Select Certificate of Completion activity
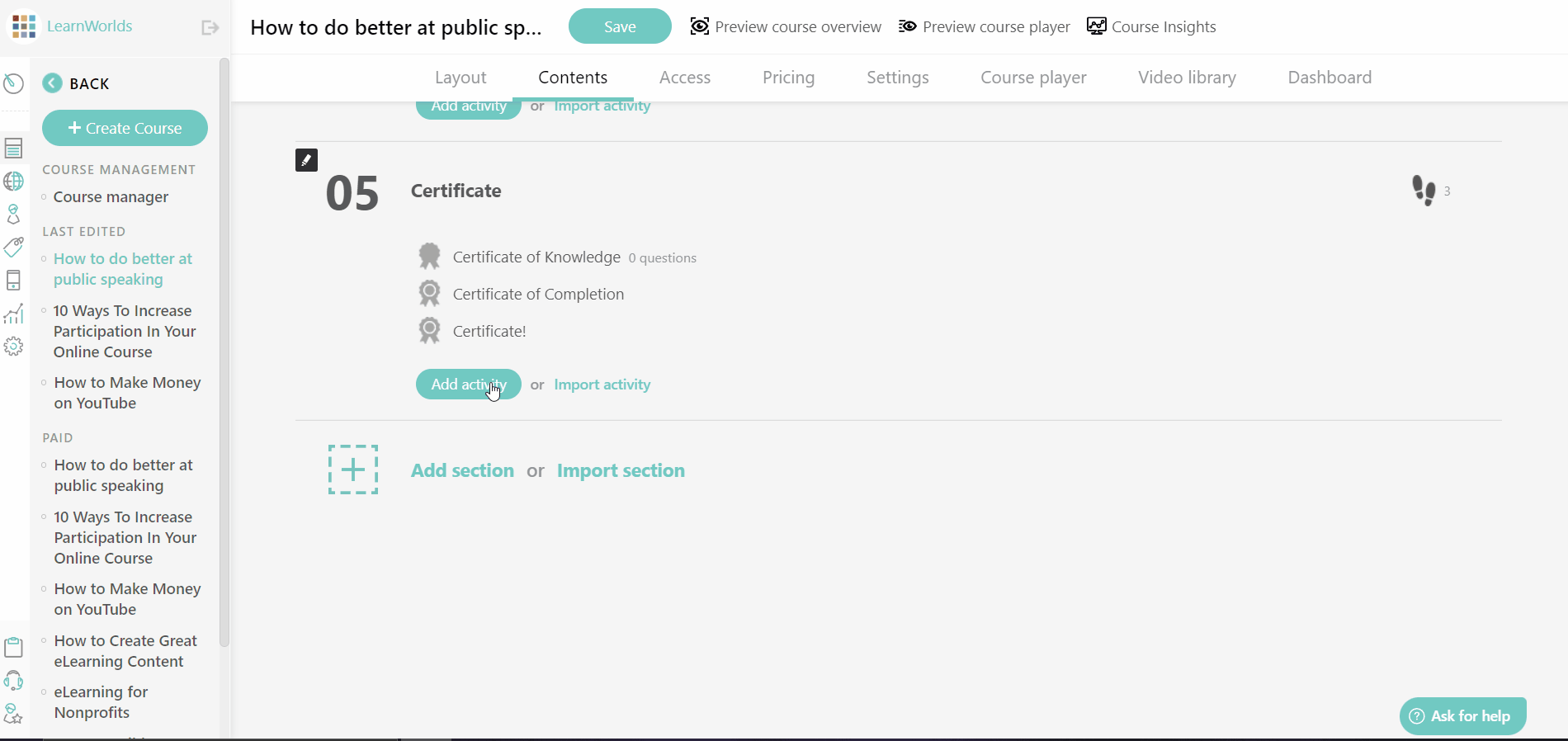Image resolution: width=1568 pixels, height=741 pixels. pyautogui.click(x=538, y=295)
